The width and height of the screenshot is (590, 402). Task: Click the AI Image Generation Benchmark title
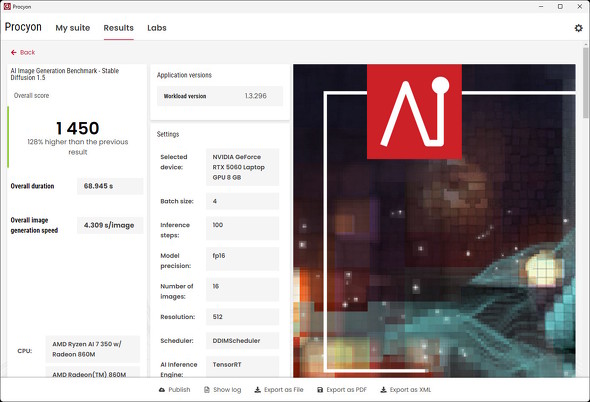pyautogui.click(x=65, y=74)
